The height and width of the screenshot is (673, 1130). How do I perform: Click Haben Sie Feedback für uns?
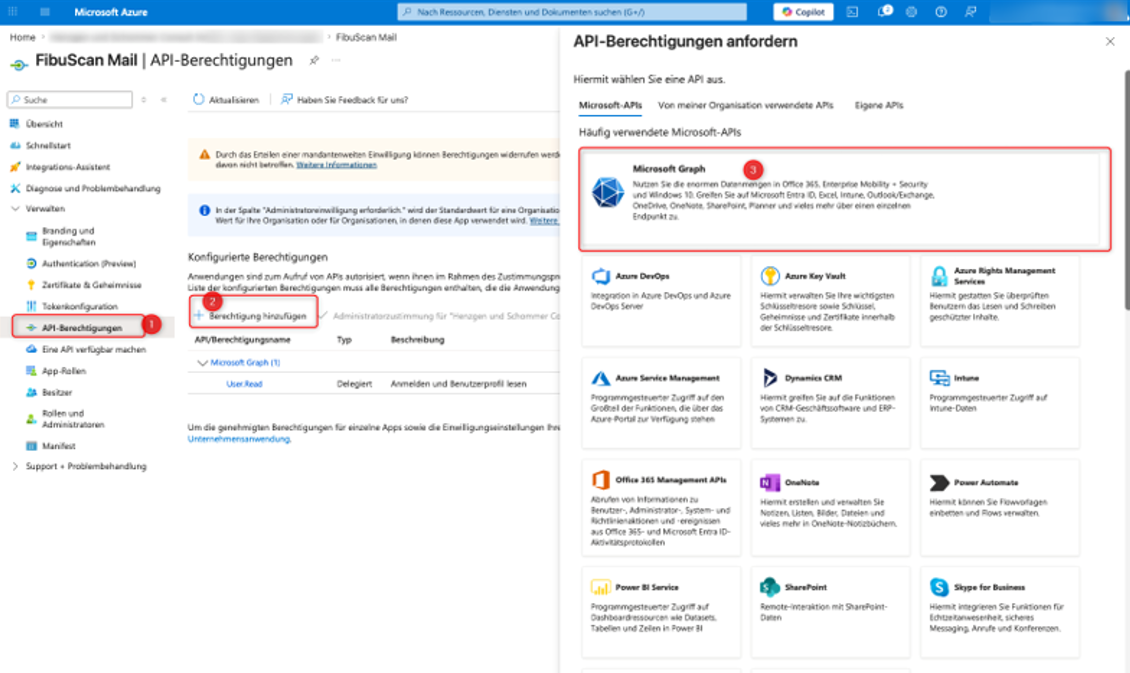point(344,99)
